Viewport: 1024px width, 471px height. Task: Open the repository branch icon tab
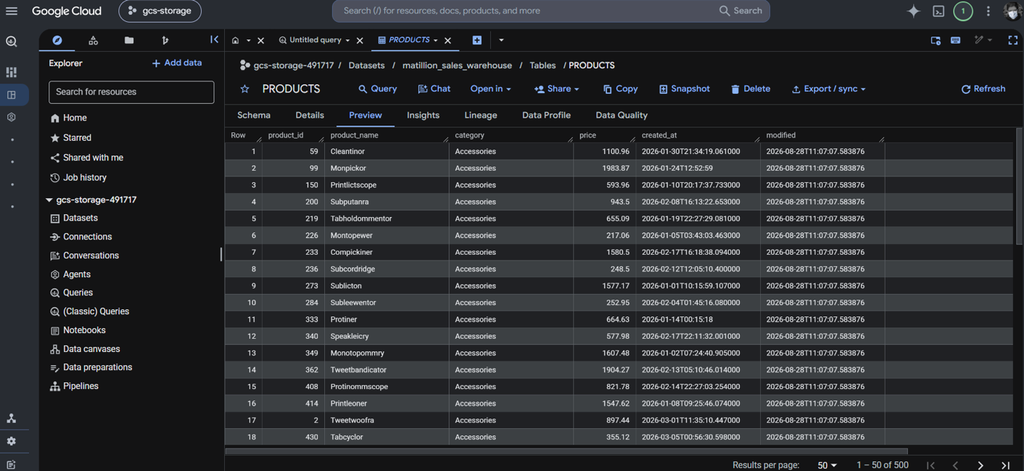(x=165, y=40)
